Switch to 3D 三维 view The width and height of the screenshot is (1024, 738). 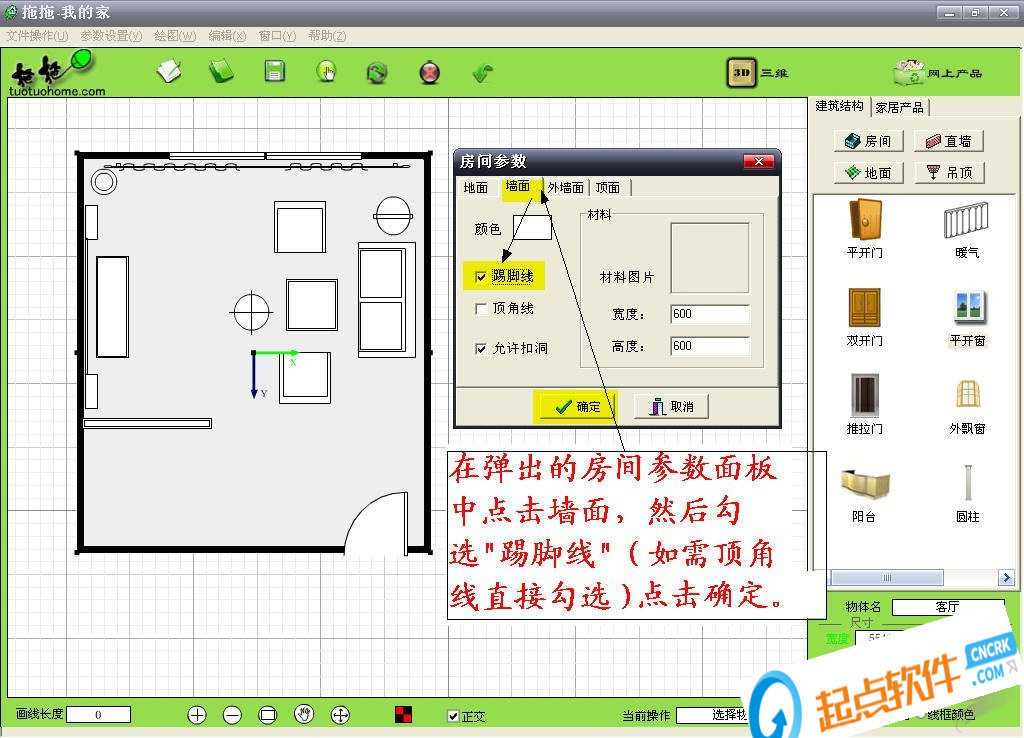point(758,72)
